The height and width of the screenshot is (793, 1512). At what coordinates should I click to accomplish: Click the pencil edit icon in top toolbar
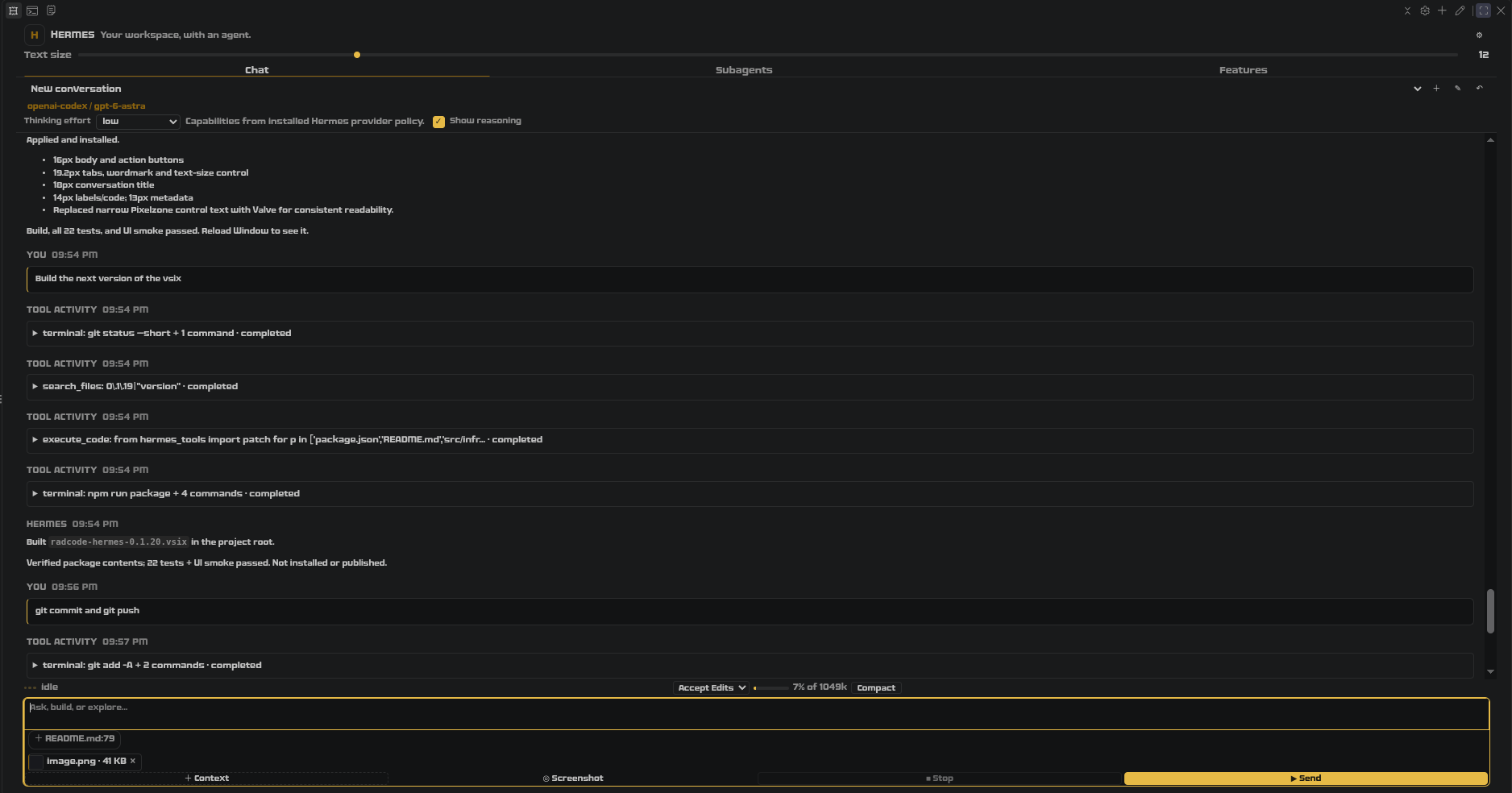[x=1460, y=10]
